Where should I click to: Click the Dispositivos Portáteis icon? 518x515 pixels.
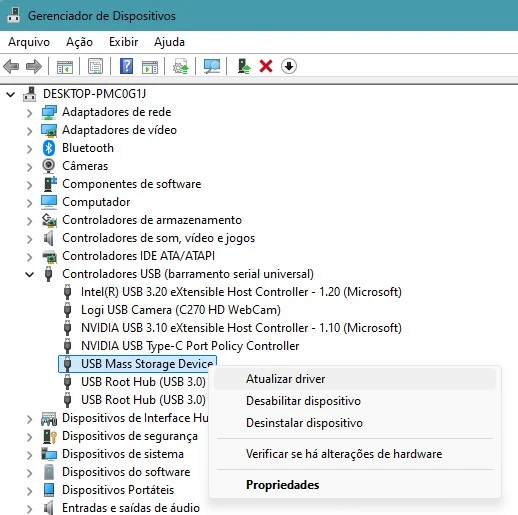(x=49, y=490)
